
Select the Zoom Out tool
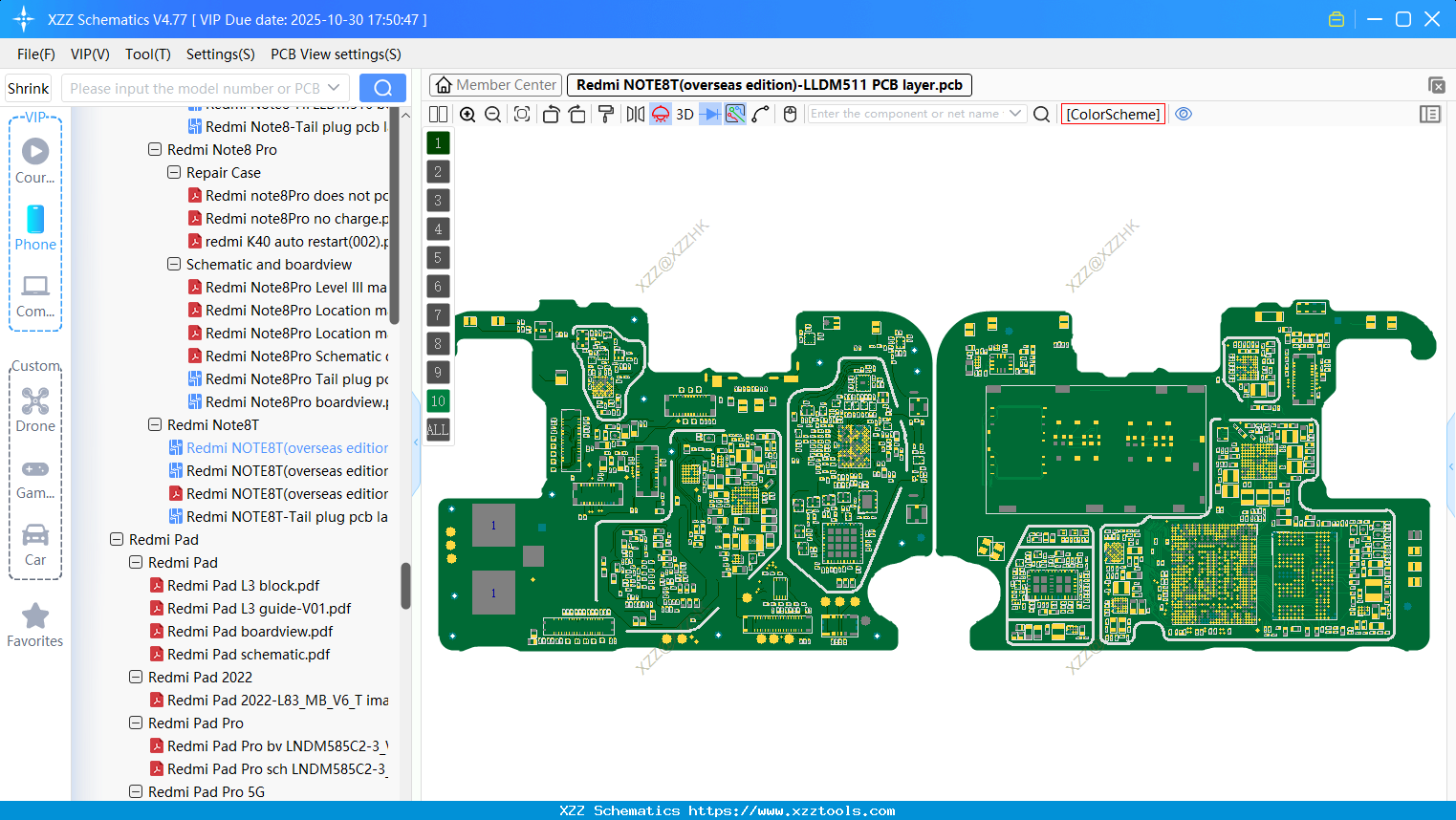pos(491,114)
